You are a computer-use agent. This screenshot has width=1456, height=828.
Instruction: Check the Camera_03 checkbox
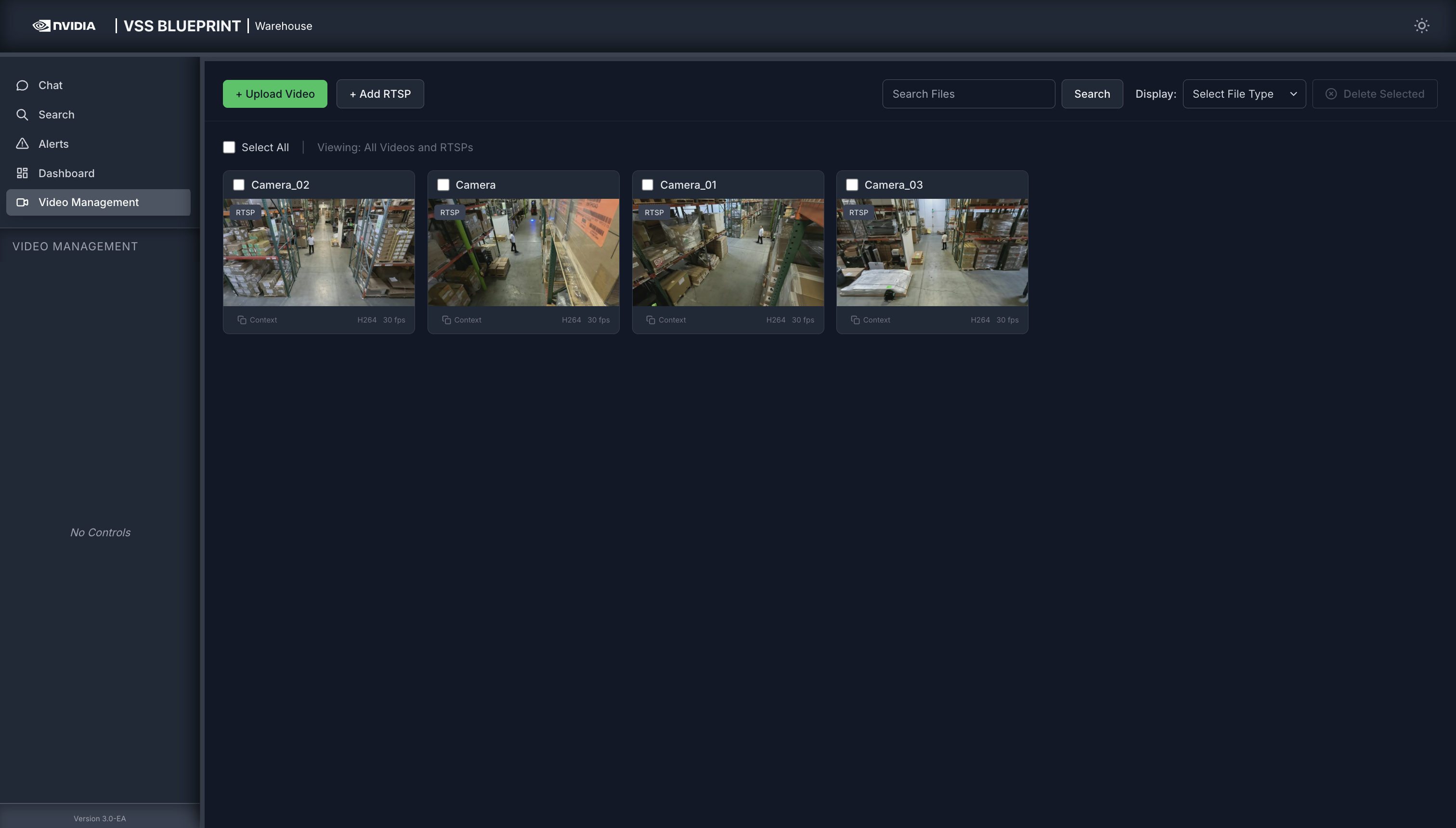point(851,184)
